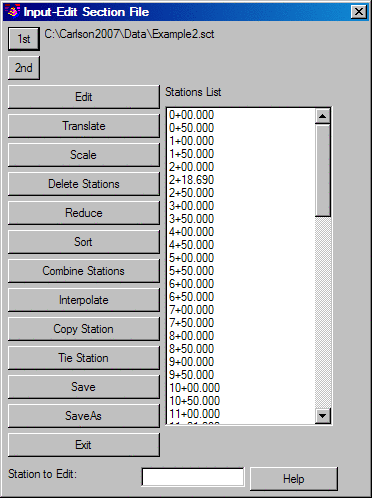372x498 pixels.
Task: Click the Reduce button
Action: click(x=84, y=213)
